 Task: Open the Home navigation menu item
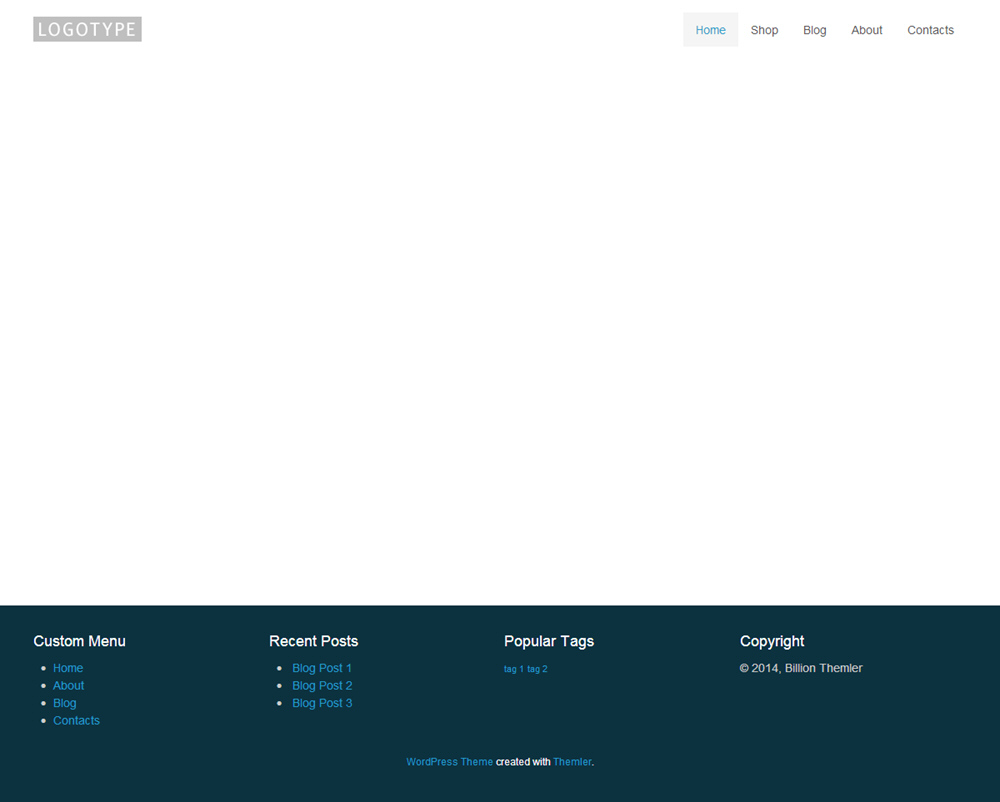710,30
